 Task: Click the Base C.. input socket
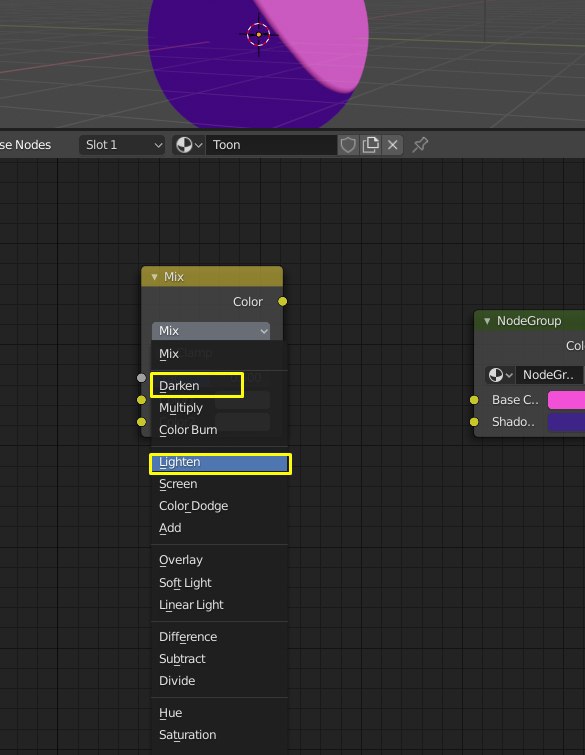474,400
